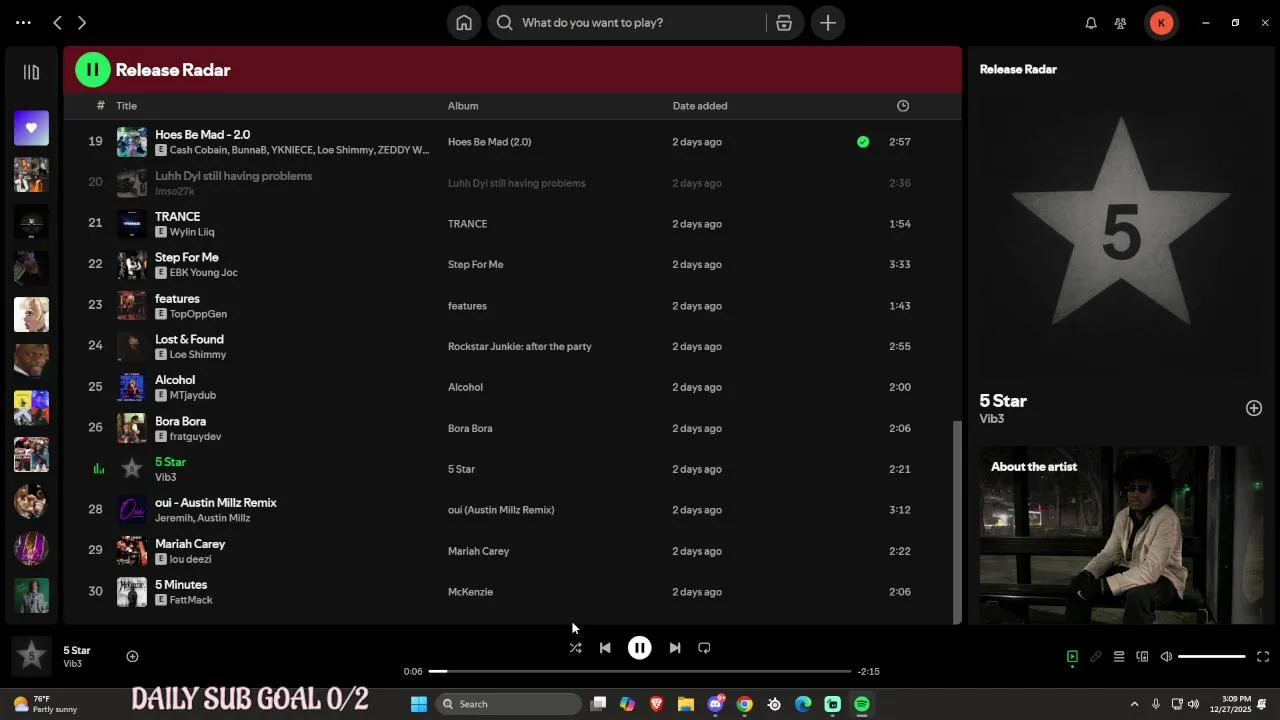Click the playing 5 Star track title
Screen dimensions: 1280x720
(170, 462)
